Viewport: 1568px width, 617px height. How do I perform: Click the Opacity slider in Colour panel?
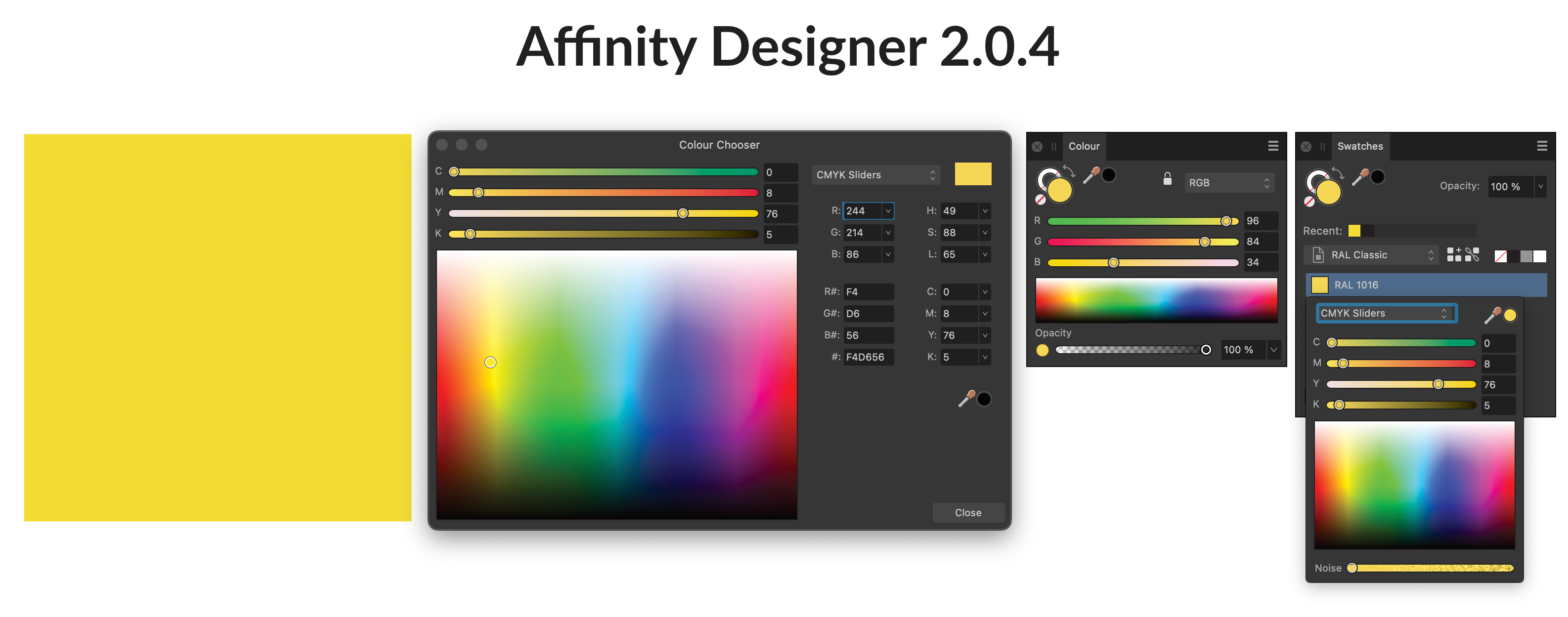pyautogui.click(x=1133, y=350)
